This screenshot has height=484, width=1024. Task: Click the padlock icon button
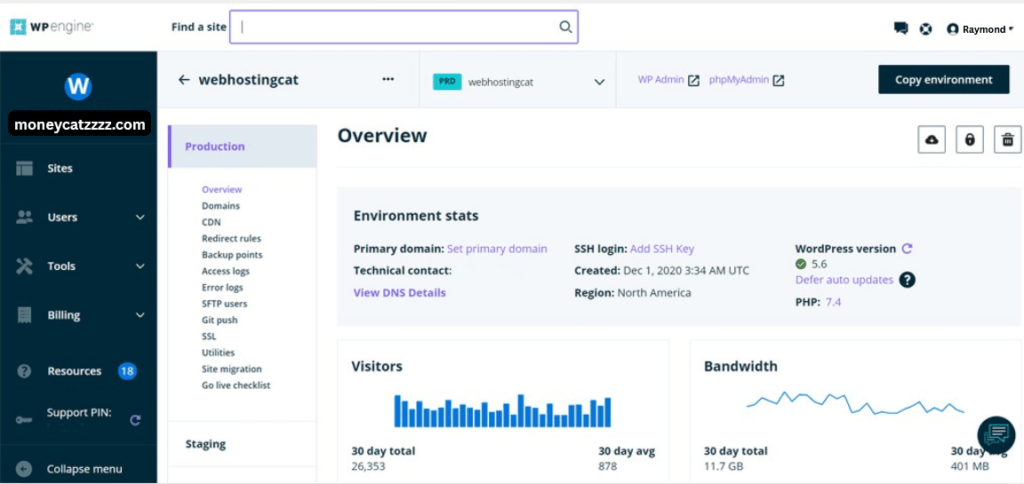pos(970,139)
